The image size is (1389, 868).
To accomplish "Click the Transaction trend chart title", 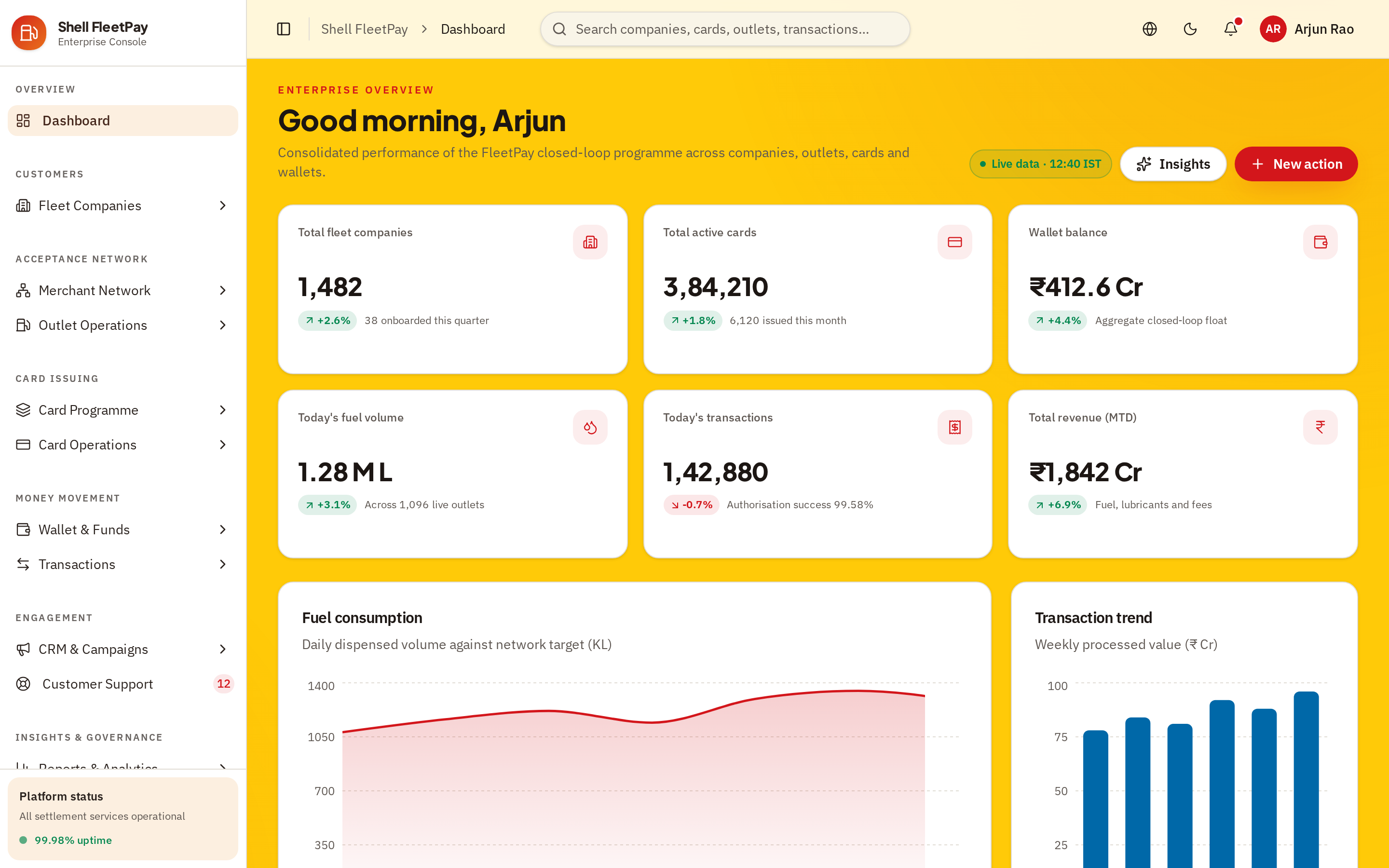I will pos(1093,618).
